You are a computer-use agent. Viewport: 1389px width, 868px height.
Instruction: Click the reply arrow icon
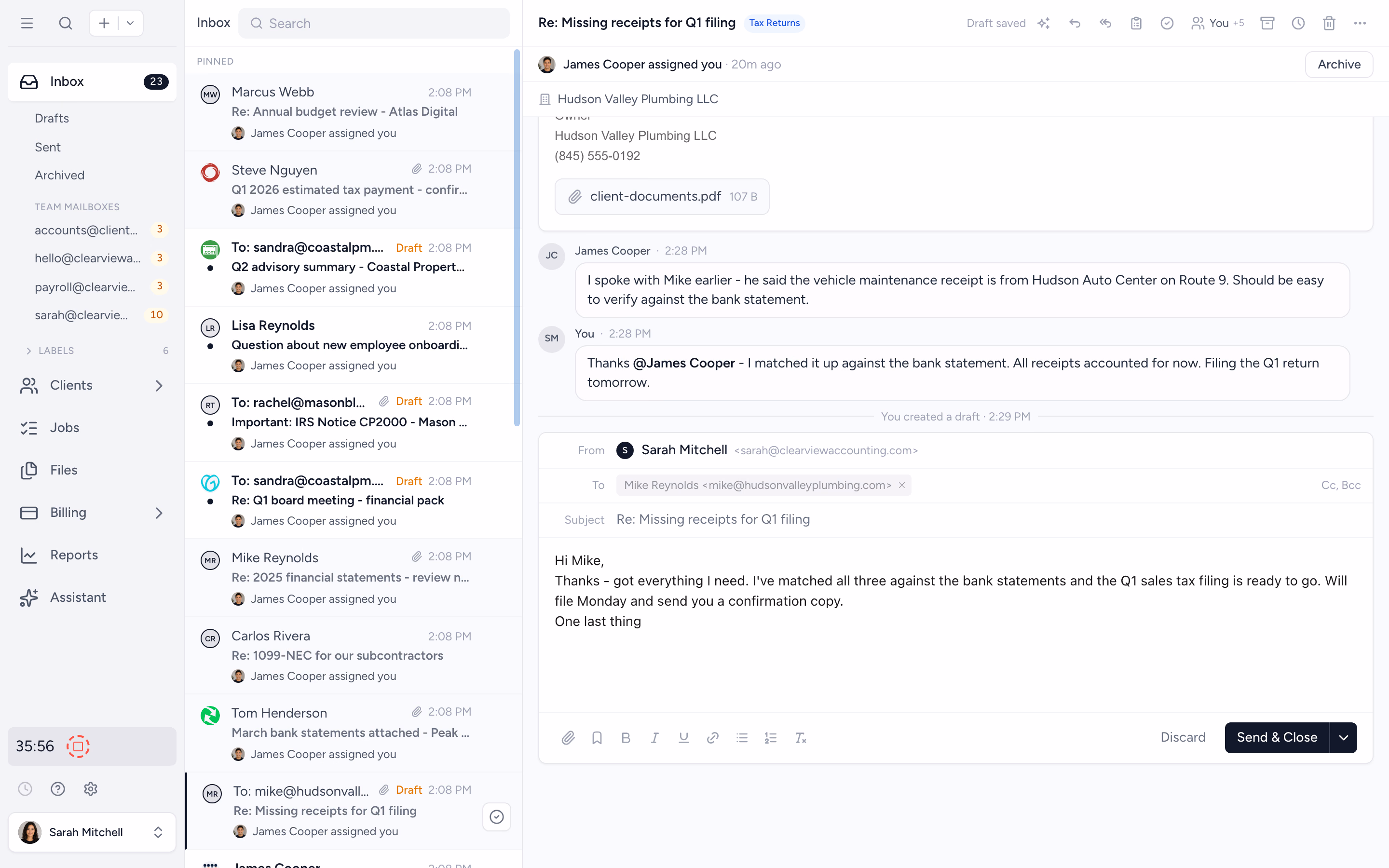pos(1075,23)
